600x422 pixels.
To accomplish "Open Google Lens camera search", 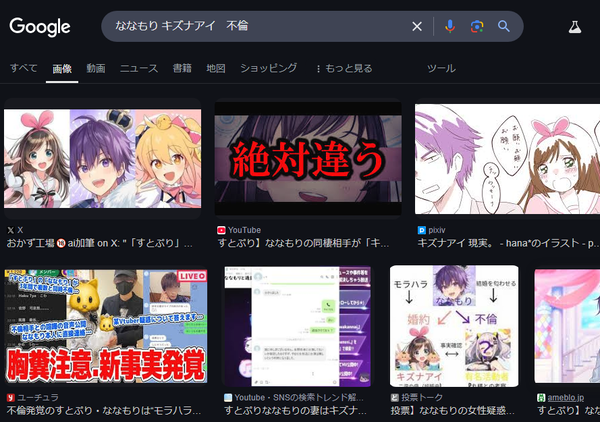I will 477,26.
